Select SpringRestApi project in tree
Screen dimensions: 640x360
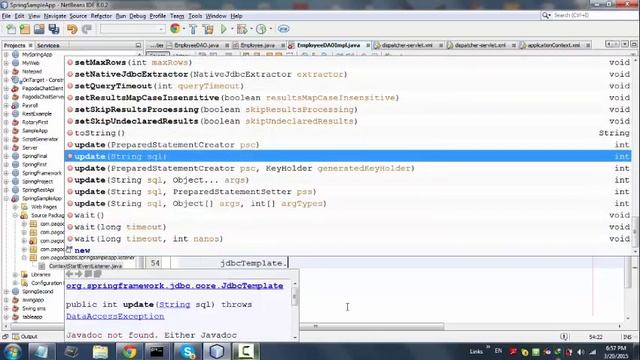[x=38, y=190]
